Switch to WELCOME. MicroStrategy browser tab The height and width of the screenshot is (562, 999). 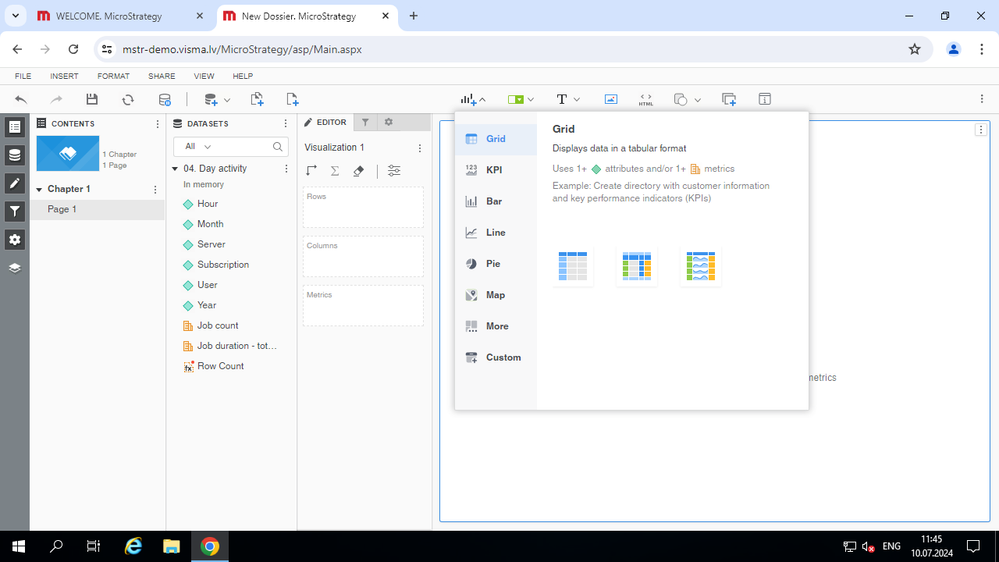[x=119, y=16]
